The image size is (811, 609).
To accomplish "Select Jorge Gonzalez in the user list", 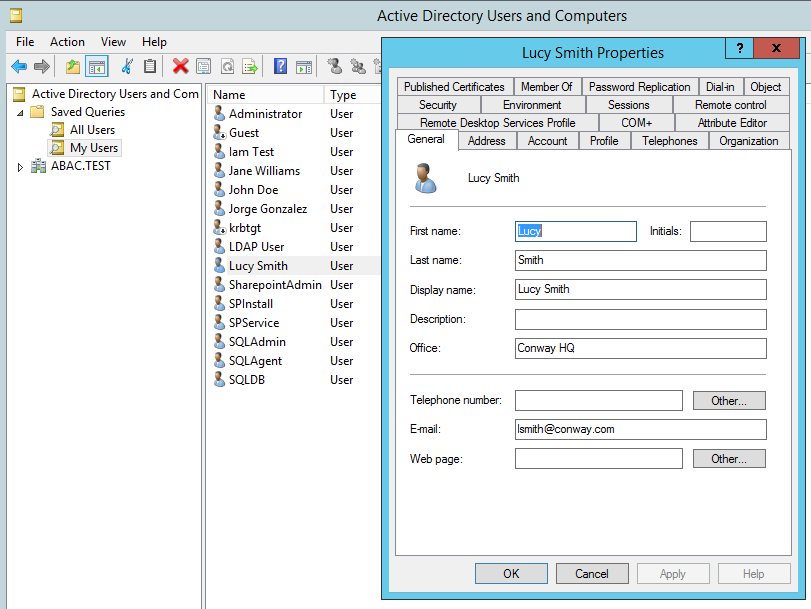I will pyautogui.click(x=267, y=209).
